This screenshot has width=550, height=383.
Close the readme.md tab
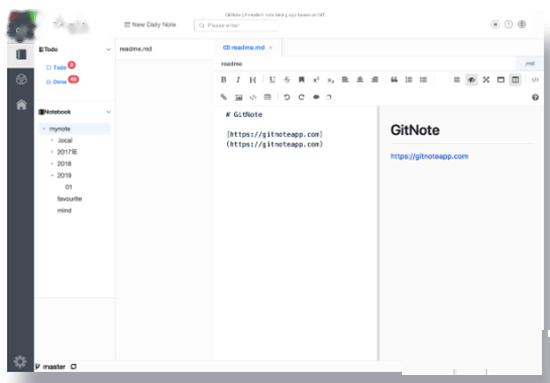pyautogui.click(x=270, y=48)
